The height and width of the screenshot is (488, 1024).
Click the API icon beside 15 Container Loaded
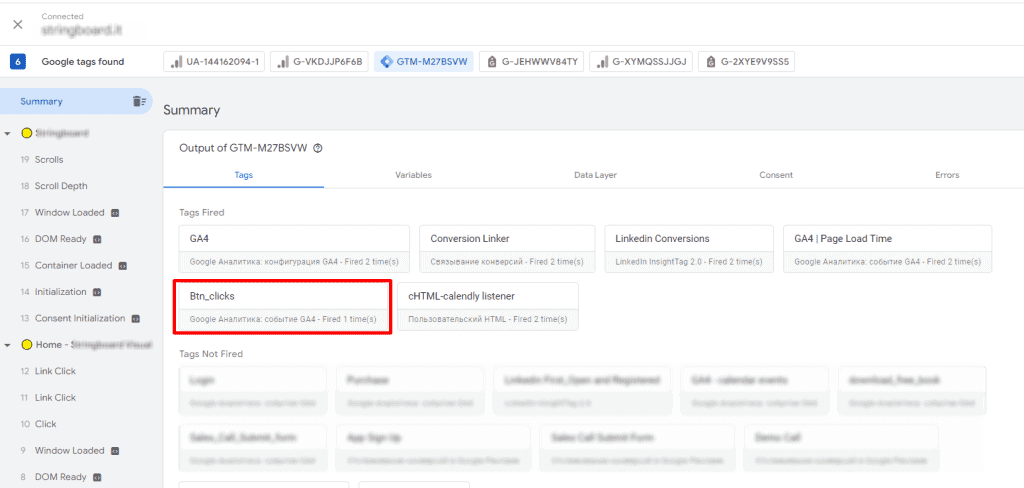pyautogui.click(x=123, y=266)
